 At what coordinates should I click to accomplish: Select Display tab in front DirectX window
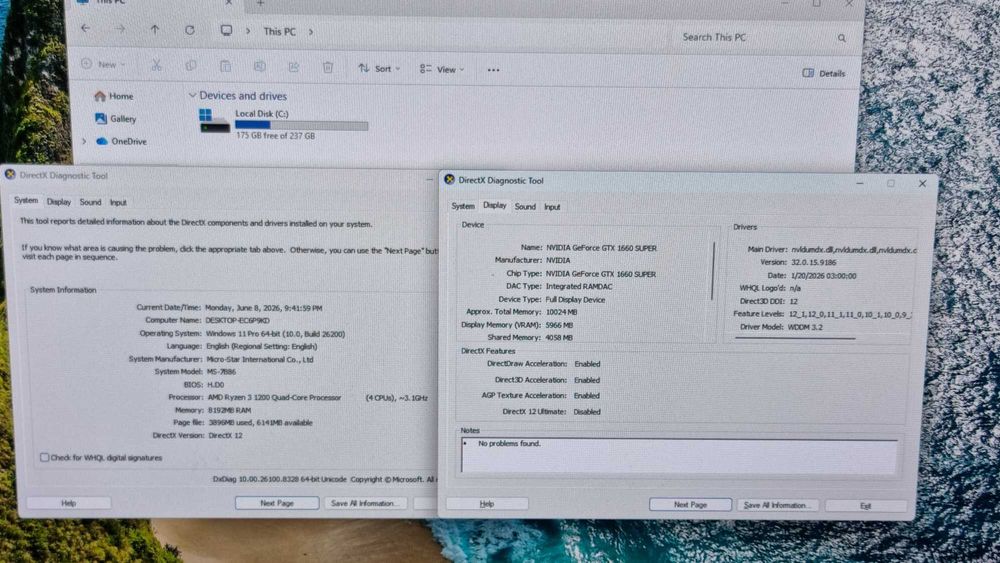[494, 205]
